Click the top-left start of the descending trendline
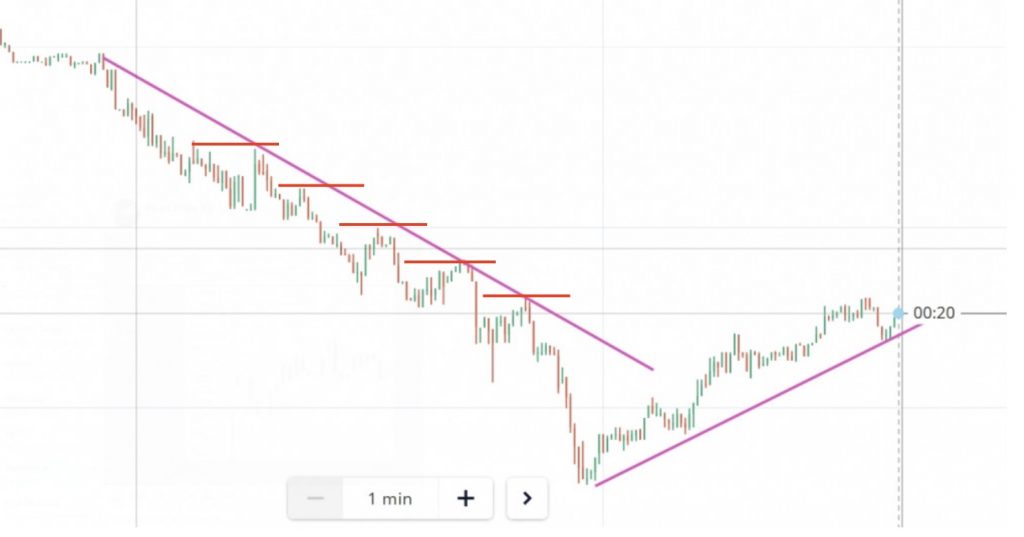The image size is (1024, 537). point(104,59)
